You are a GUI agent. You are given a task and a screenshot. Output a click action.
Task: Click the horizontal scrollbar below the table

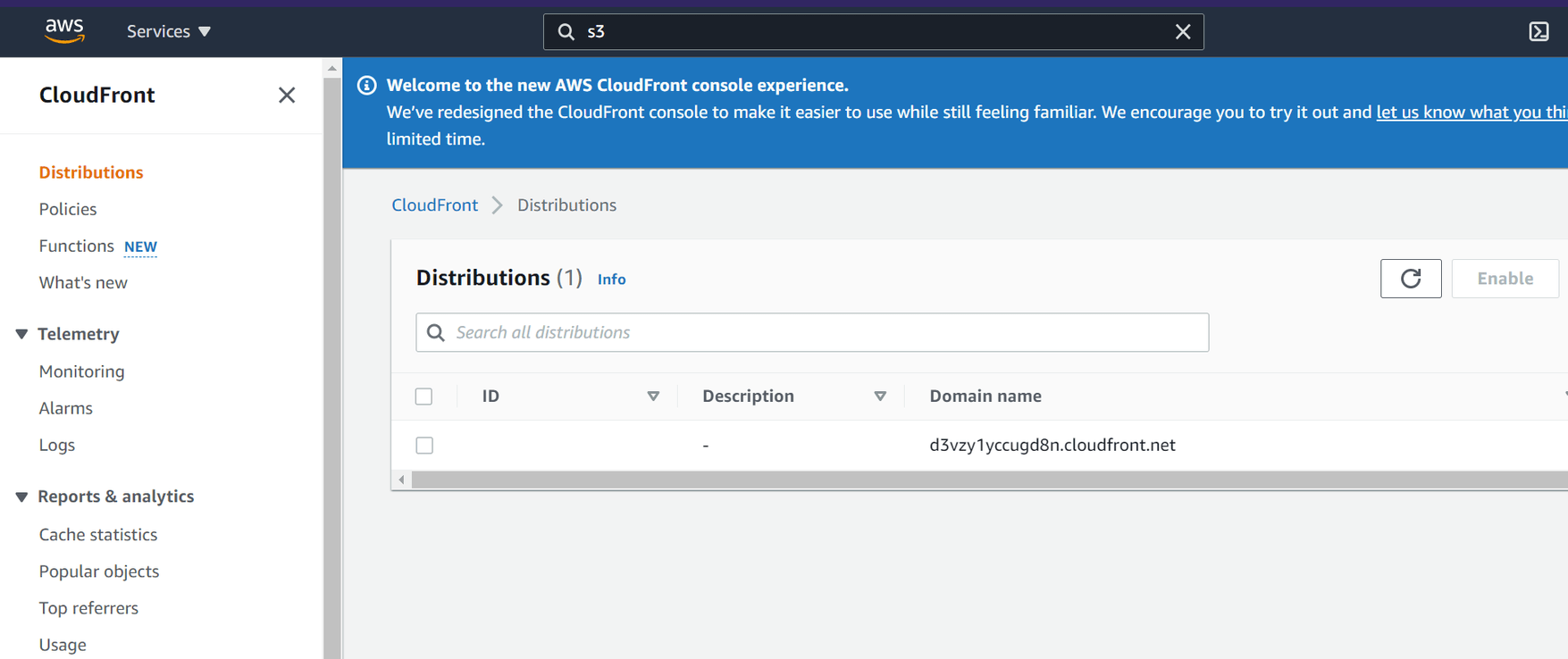pos(893,480)
